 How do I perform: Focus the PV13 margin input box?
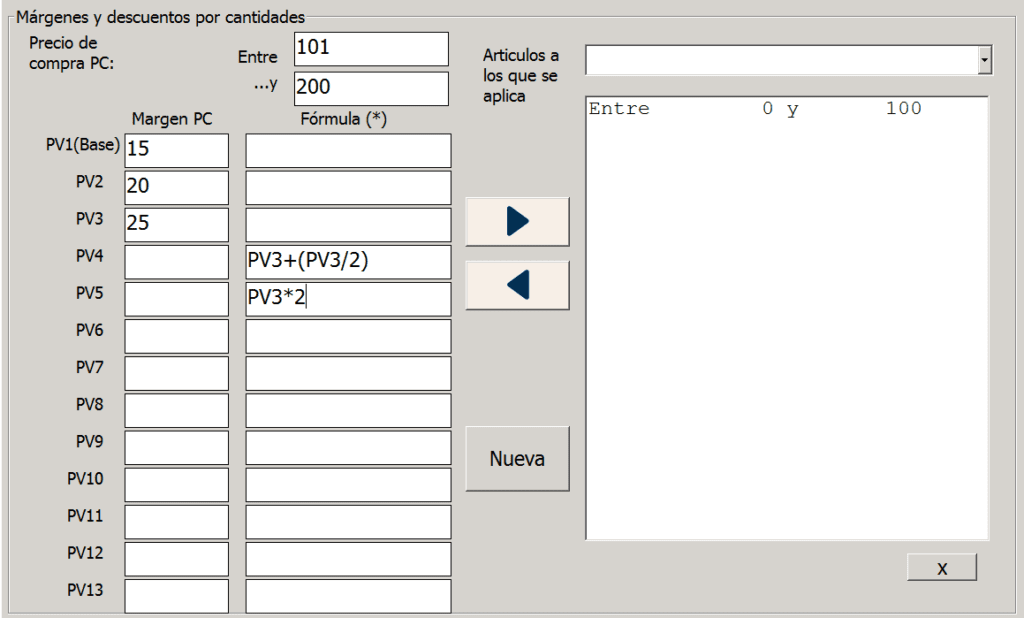pos(176,596)
